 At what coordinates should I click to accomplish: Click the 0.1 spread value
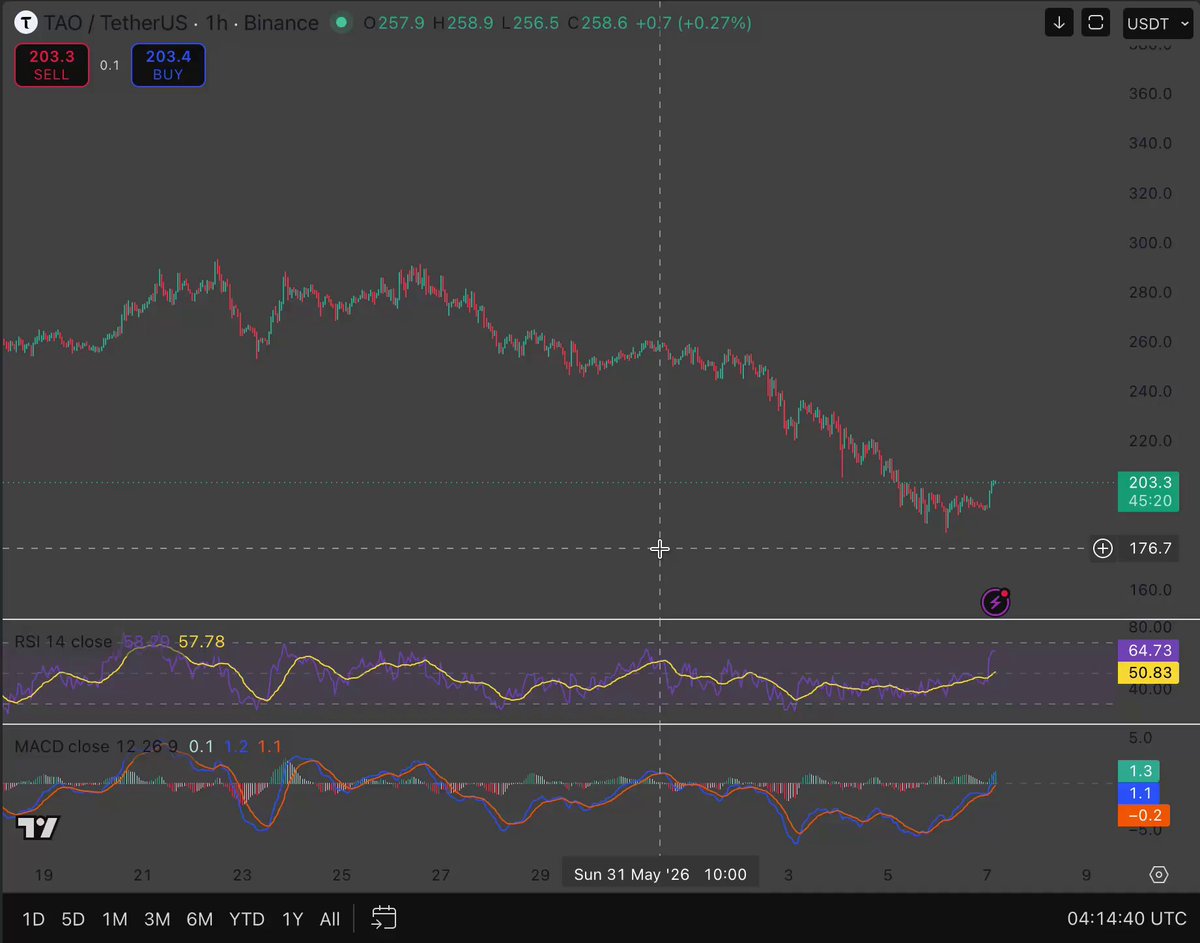[x=110, y=65]
